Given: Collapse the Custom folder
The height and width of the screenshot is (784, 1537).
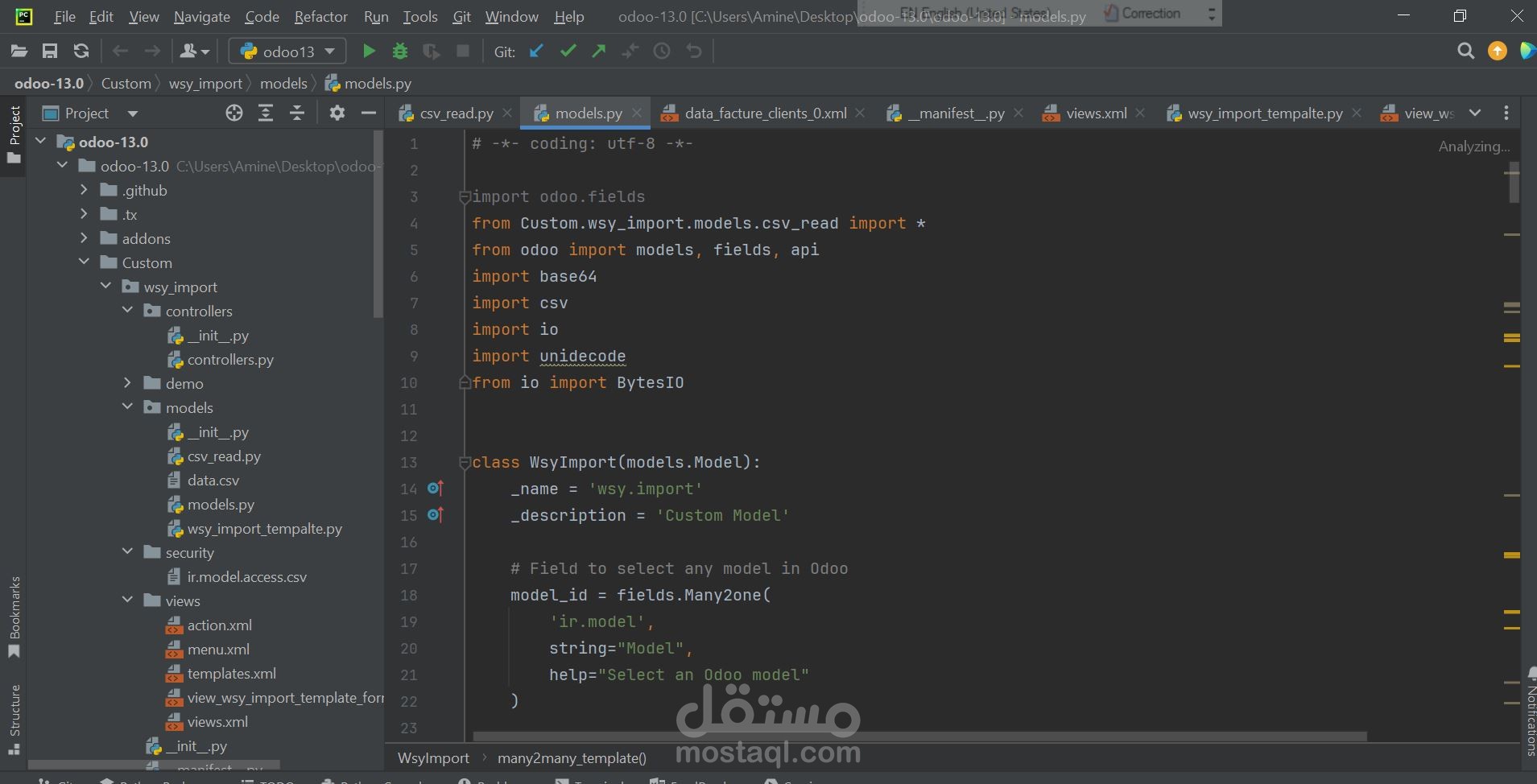Looking at the screenshot, I should coord(84,262).
